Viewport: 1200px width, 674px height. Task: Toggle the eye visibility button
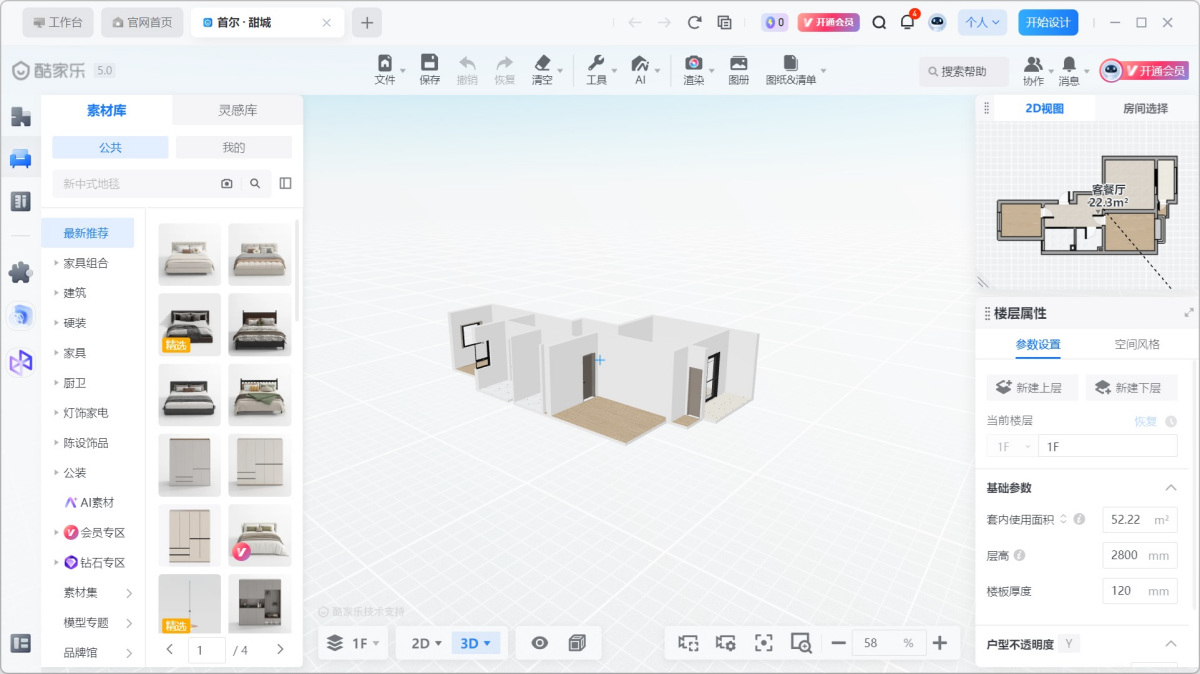540,643
